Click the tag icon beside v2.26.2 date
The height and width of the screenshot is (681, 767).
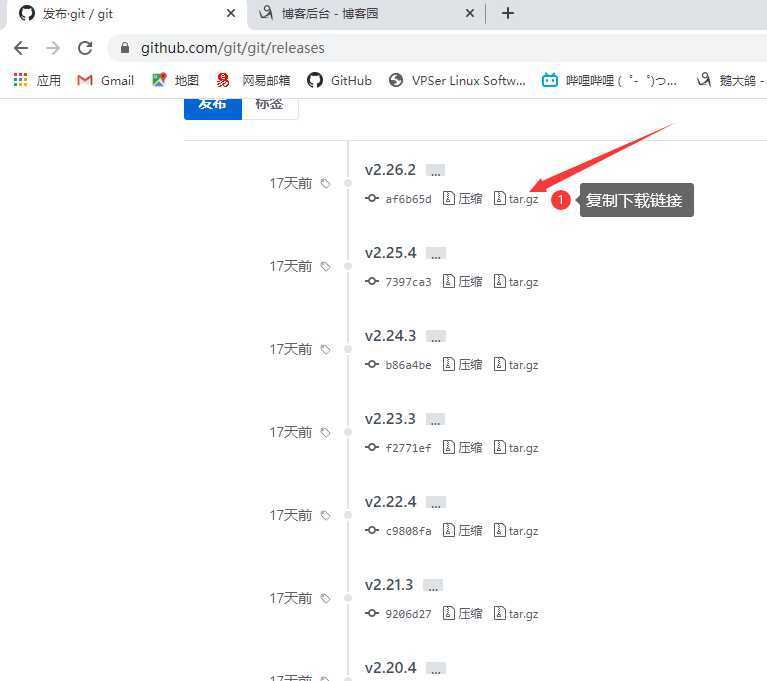tap(325, 183)
